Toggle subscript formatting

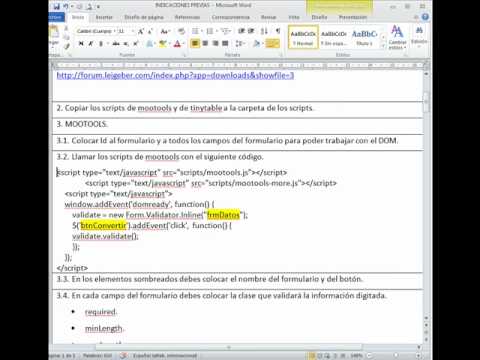(126, 43)
